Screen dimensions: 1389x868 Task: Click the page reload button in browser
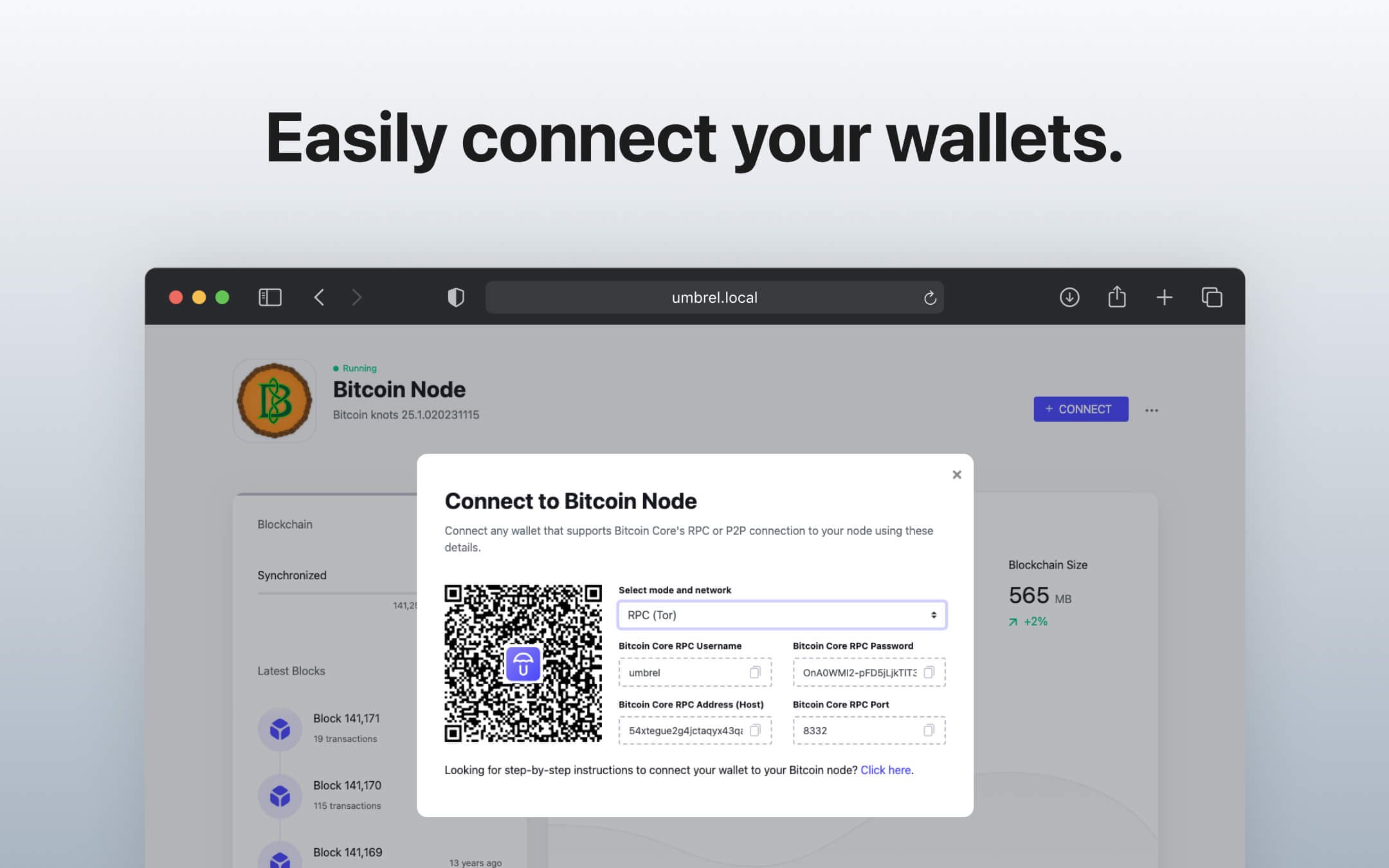pos(929,297)
